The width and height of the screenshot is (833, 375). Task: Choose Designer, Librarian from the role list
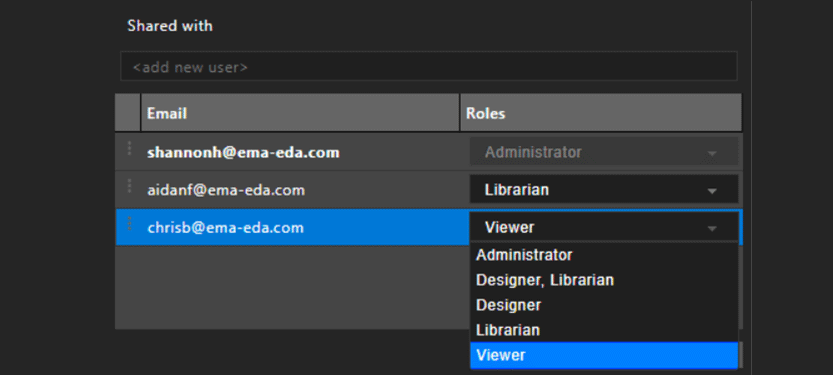coord(604,280)
